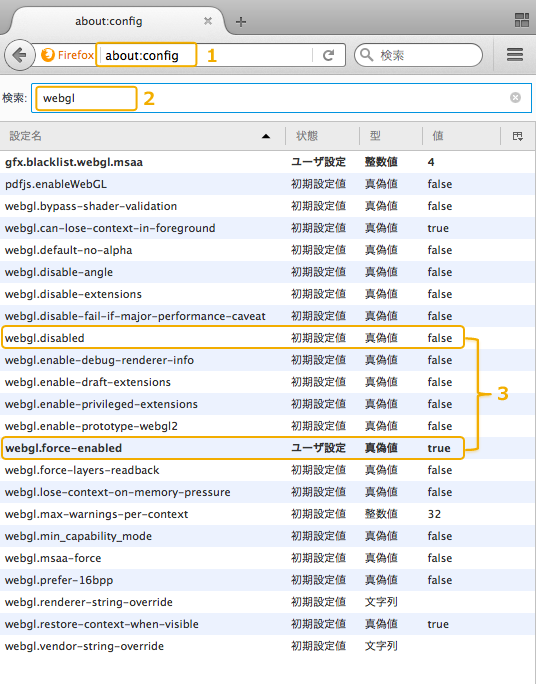This screenshot has height=684, width=536.
Task: Click the 値 column header
Action: coord(461,136)
